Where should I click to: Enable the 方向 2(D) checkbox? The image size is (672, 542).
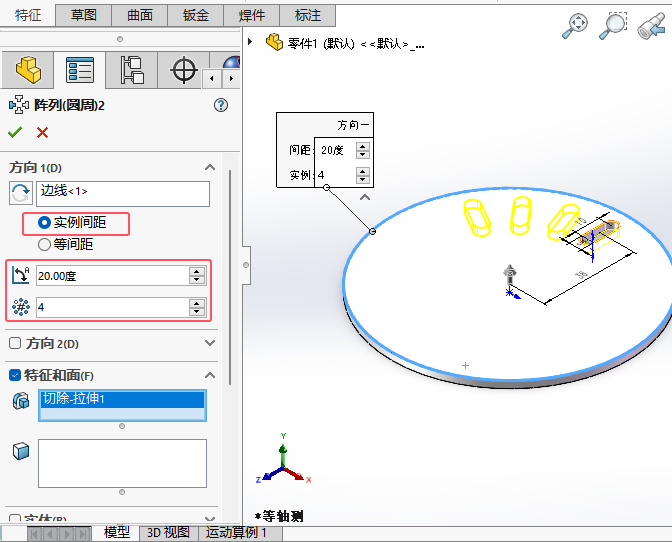(15, 343)
